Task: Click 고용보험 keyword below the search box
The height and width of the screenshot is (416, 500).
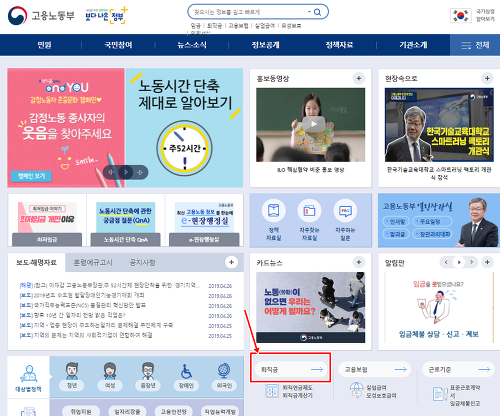Action: (238, 26)
